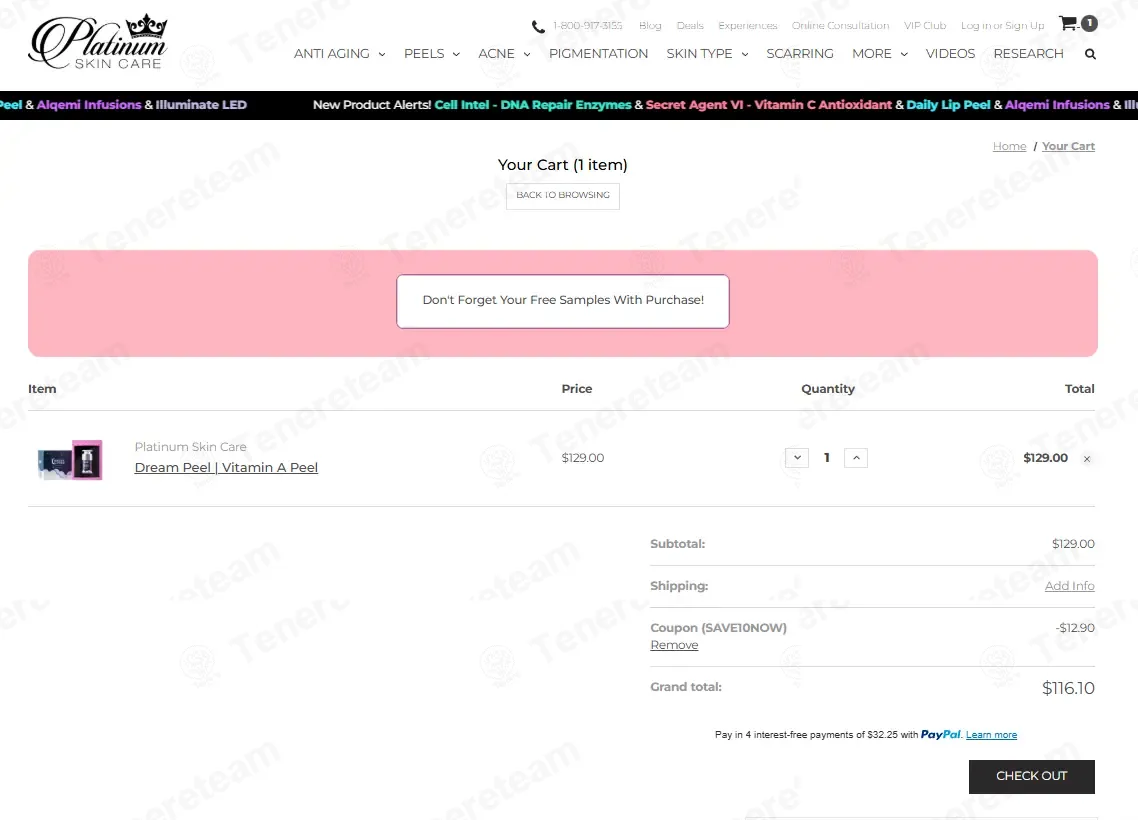
Task: Click Add Info for shipping
Action: pyautogui.click(x=1069, y=586)
